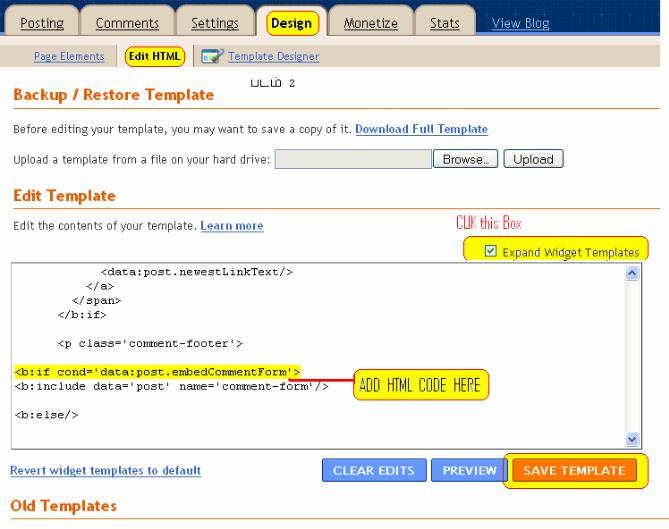
Task: Click the Template Designer icon
Action: click(212, 56)
